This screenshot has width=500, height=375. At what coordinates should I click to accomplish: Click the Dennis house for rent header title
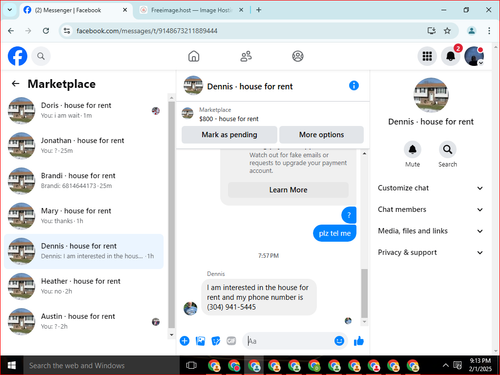click(x=250, y=86)
